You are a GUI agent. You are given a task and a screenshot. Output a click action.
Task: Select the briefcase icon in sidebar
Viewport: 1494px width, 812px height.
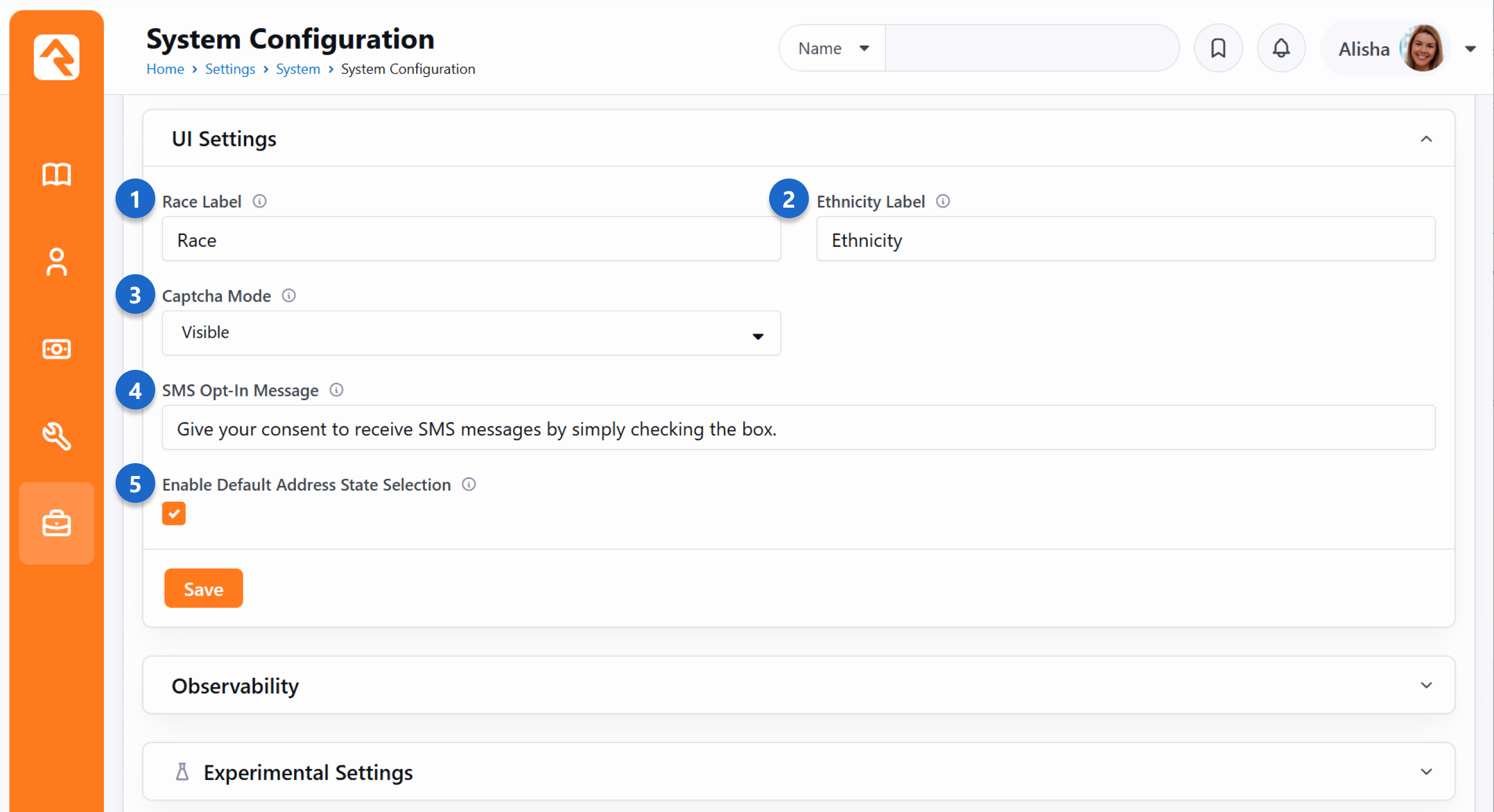coord(57,523)
